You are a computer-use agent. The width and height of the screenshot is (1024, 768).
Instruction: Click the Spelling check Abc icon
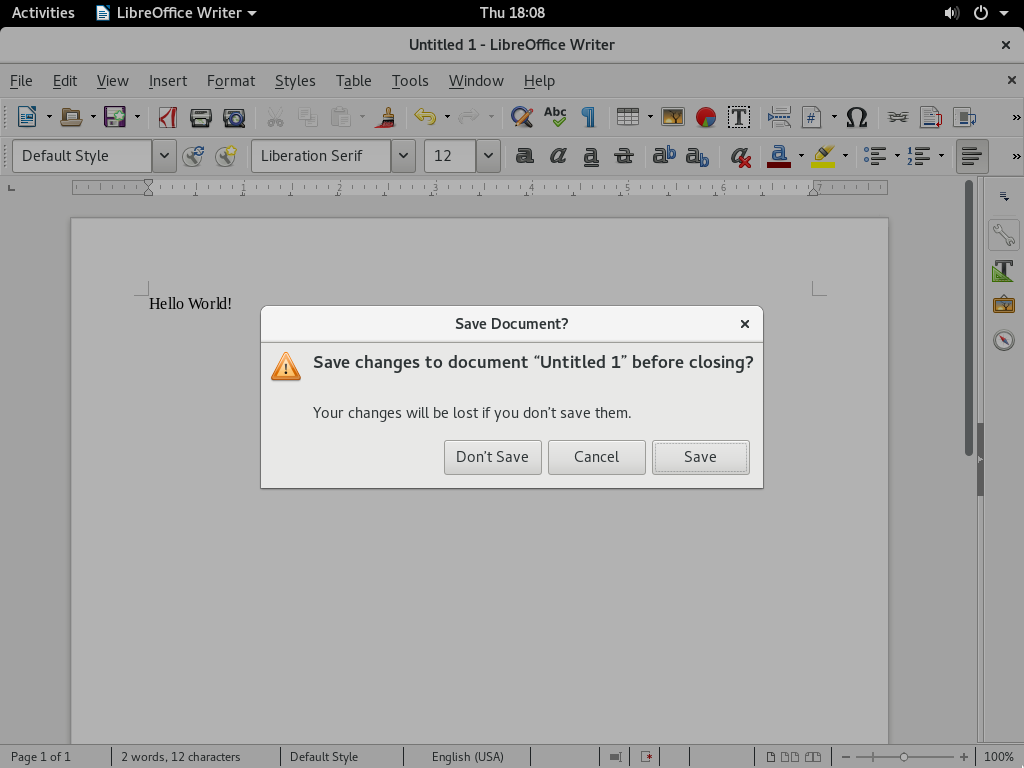555,117
